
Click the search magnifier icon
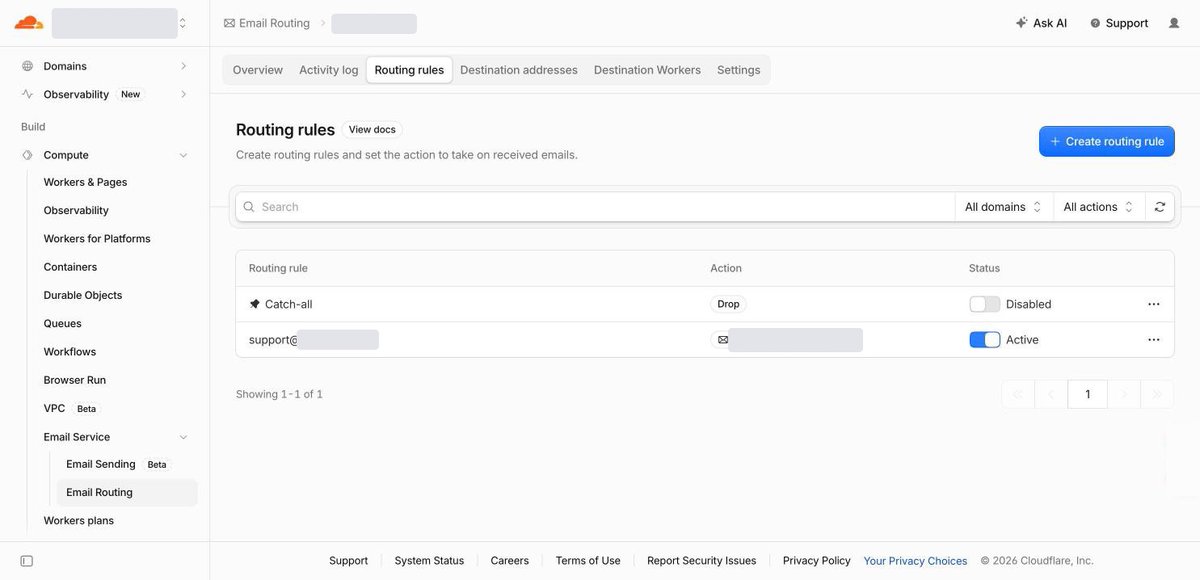pyautogui.click(x=249, y=207)
